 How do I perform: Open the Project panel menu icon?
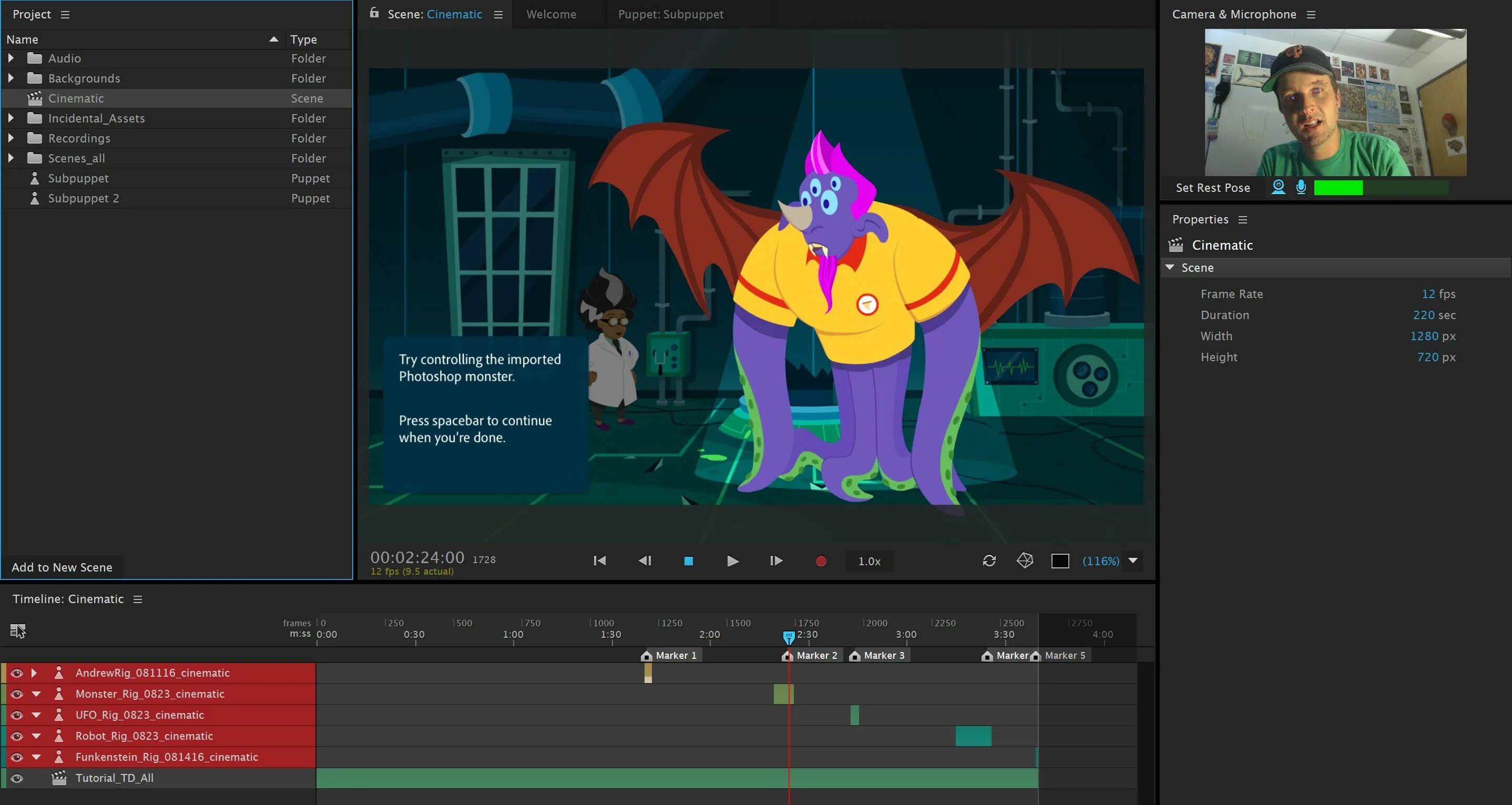pyautogui.click(x=65, y=15)
